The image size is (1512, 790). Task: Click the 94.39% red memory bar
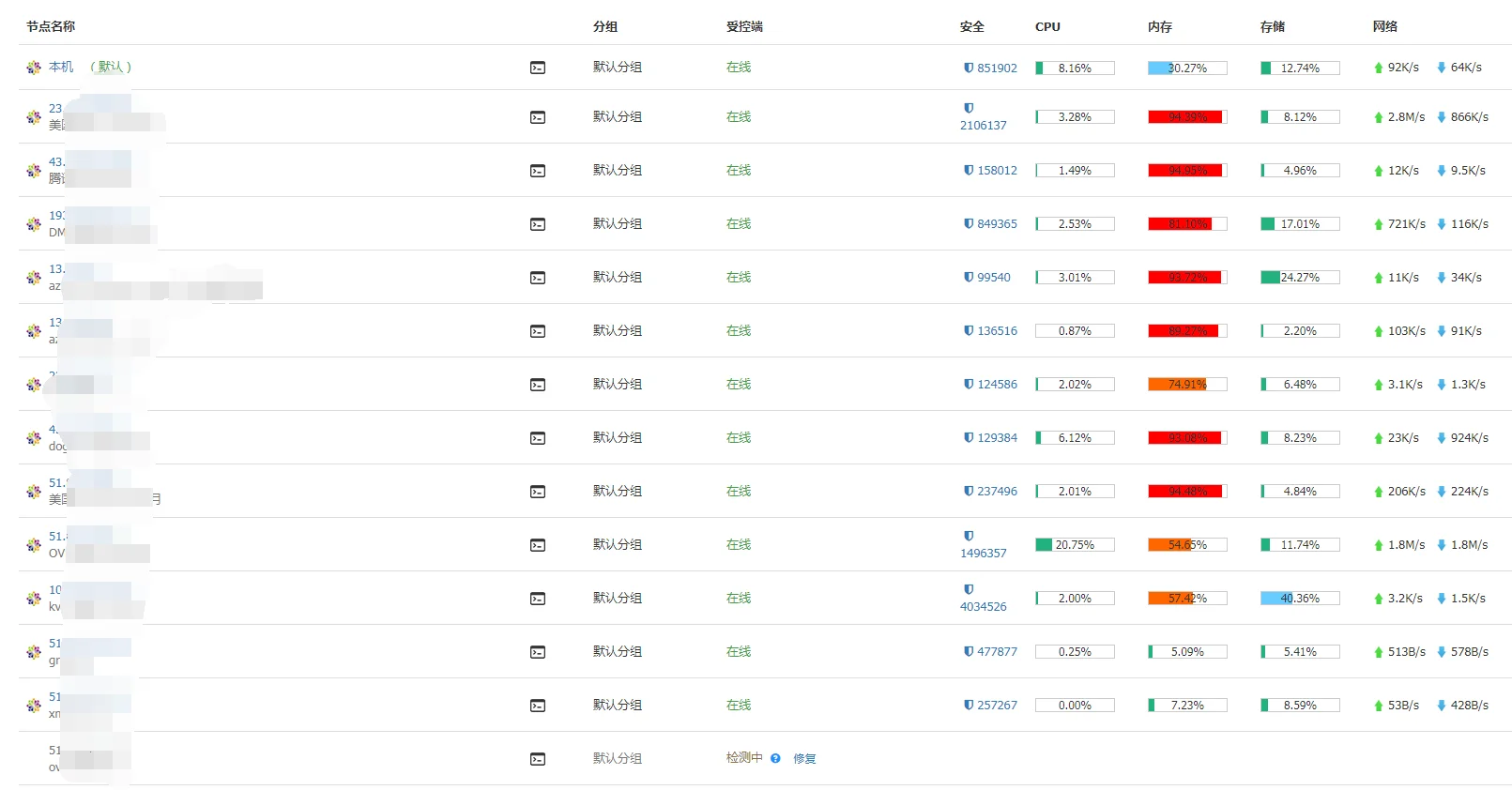click(1187, 117)
